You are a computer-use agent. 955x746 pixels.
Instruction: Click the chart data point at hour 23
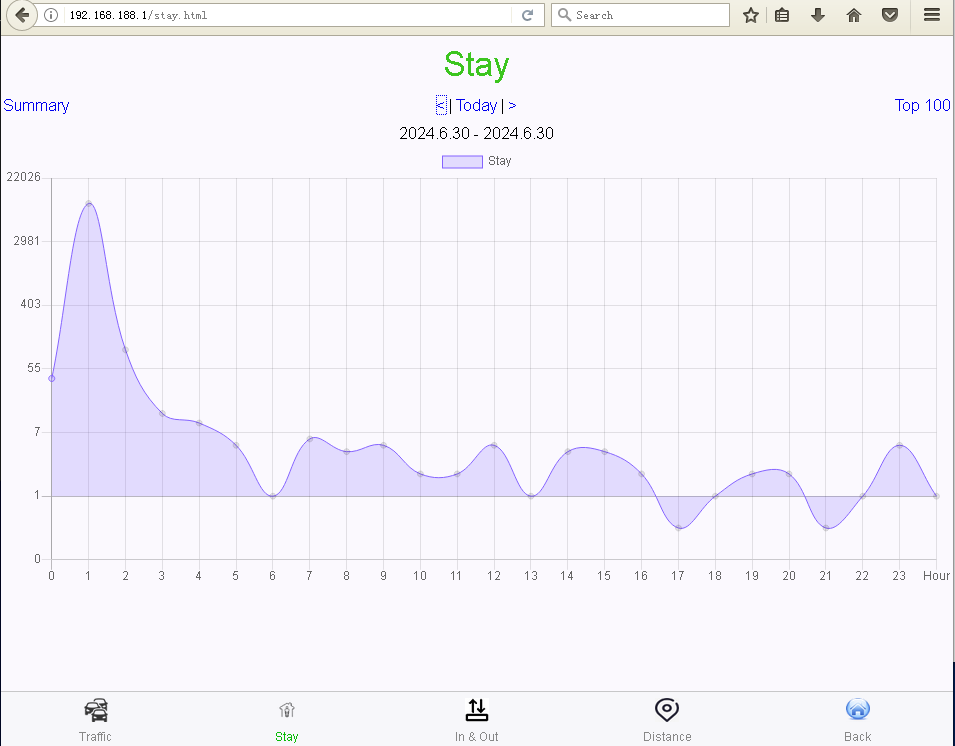point(900,446)
